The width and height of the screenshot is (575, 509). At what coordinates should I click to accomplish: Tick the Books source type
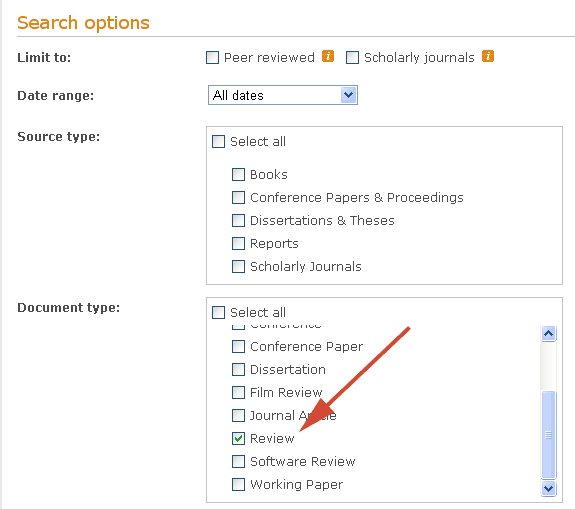coord(238,175)
